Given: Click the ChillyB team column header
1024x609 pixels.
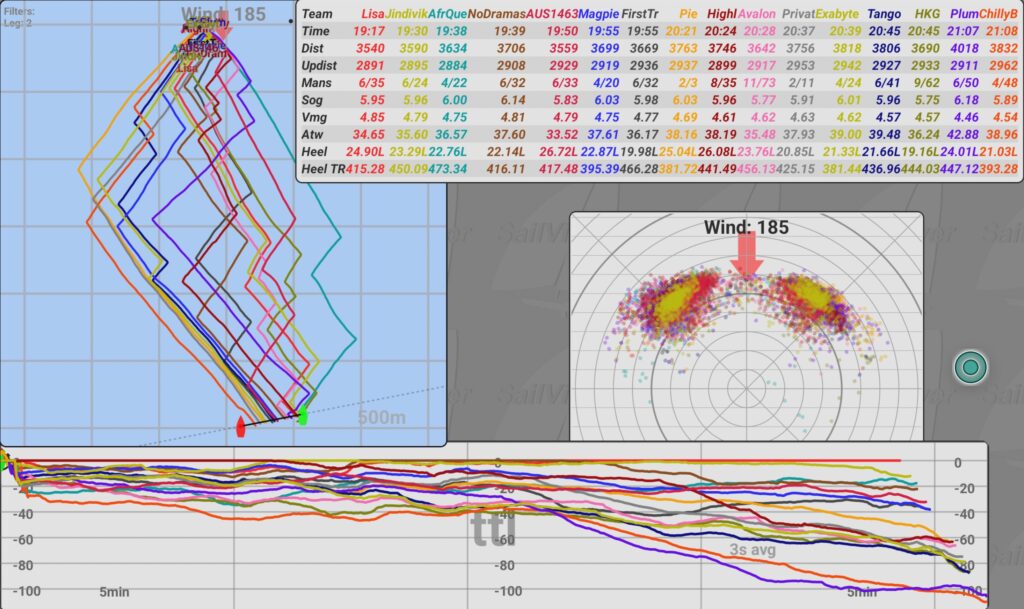Looking at the screenshot, I should pos(997,14).
